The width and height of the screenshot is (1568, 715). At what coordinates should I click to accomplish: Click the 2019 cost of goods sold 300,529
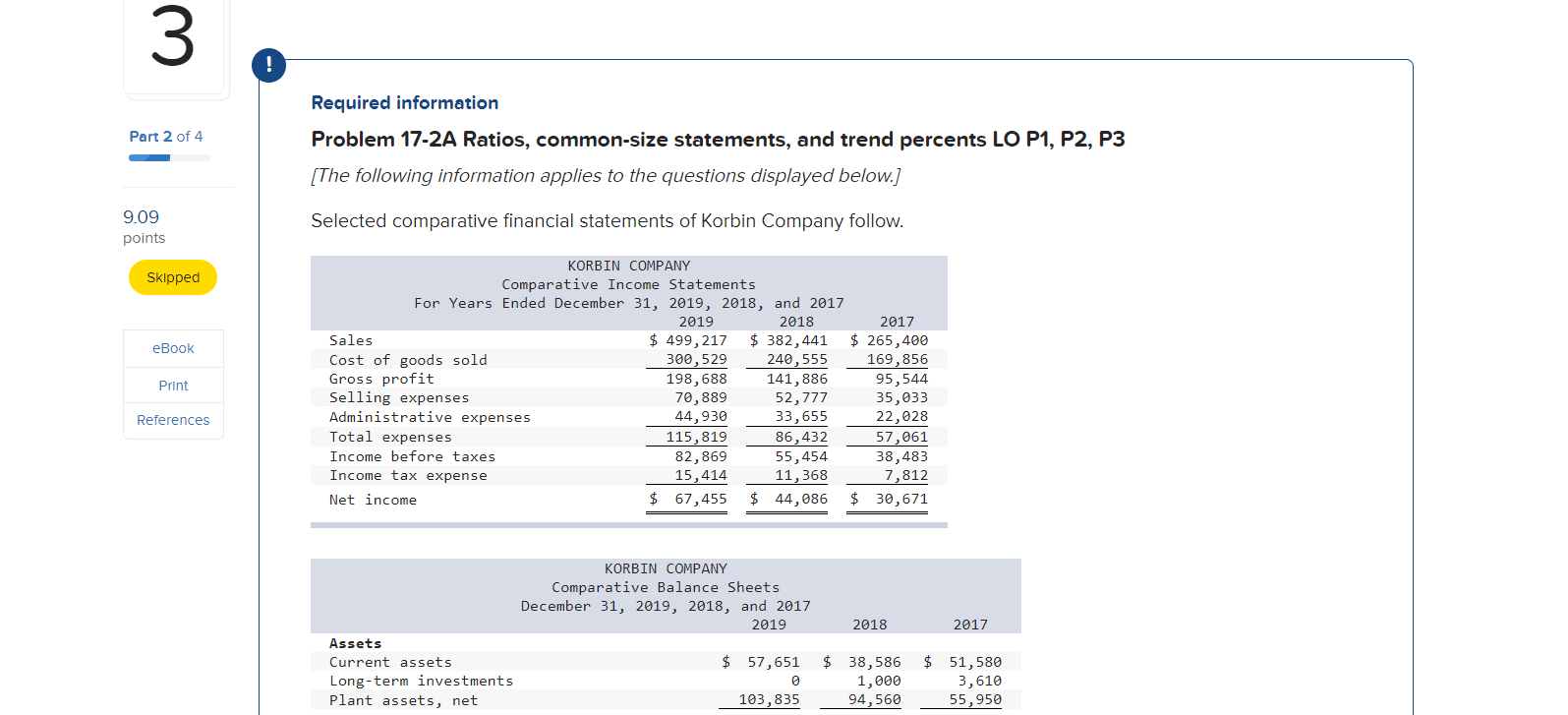[697, 360]
